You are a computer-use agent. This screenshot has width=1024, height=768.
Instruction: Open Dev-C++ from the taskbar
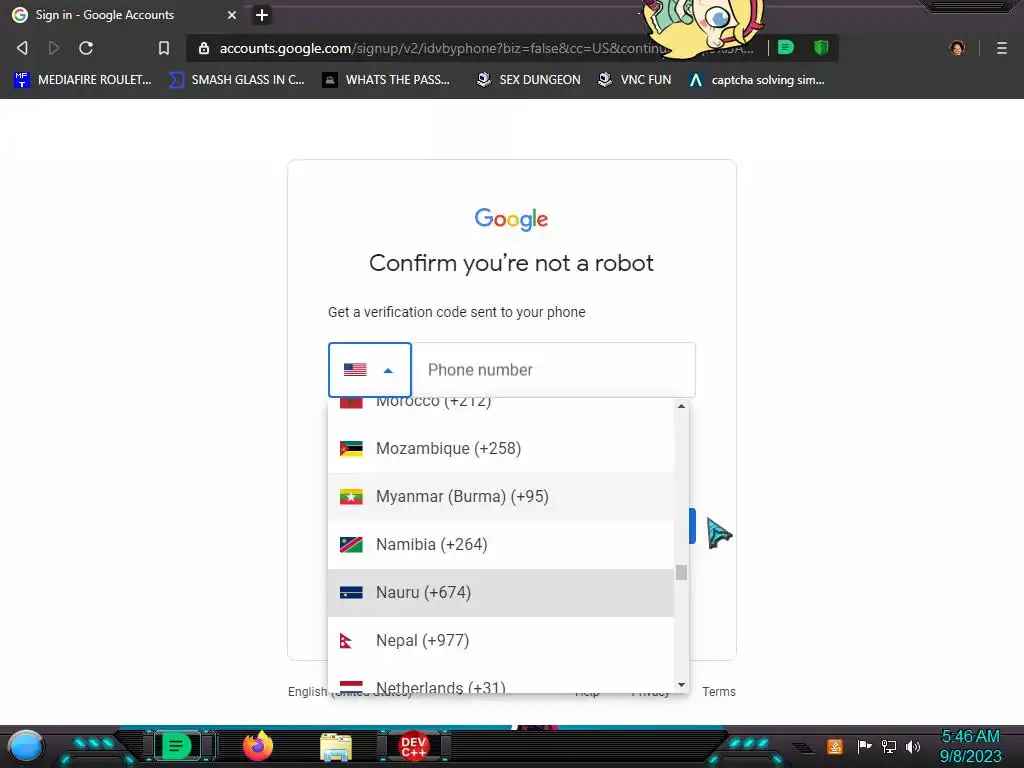pyautogui.click(x=413, y=746)
